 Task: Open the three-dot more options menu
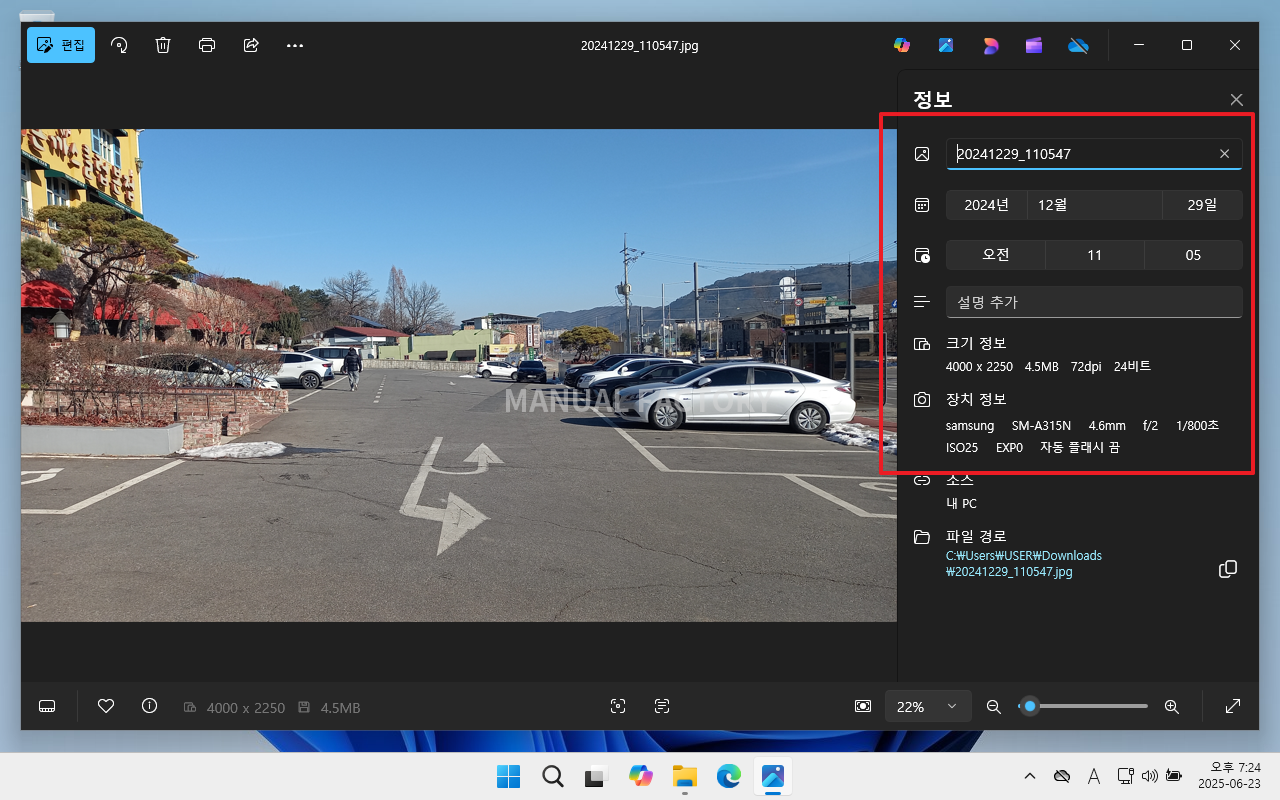(295, 45)
